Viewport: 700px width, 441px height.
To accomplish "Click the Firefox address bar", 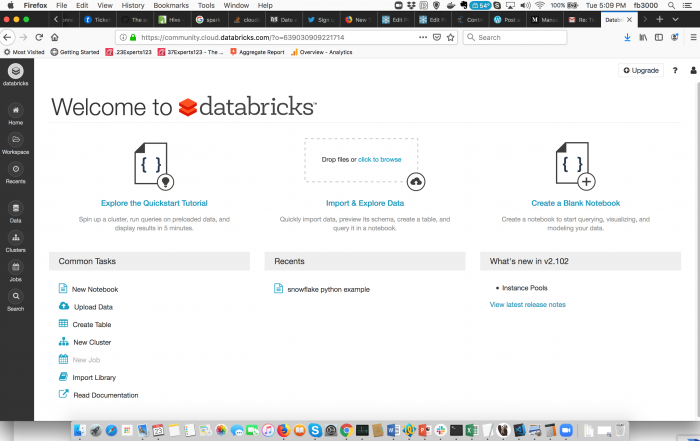I will coord(280,37).
